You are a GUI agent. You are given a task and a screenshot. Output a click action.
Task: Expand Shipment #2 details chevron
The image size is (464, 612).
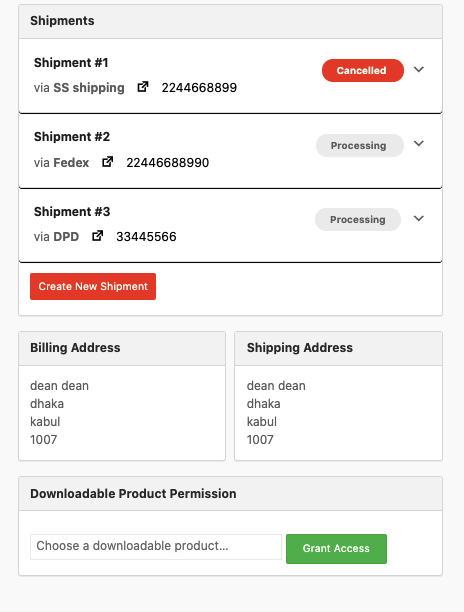[419, 144]
